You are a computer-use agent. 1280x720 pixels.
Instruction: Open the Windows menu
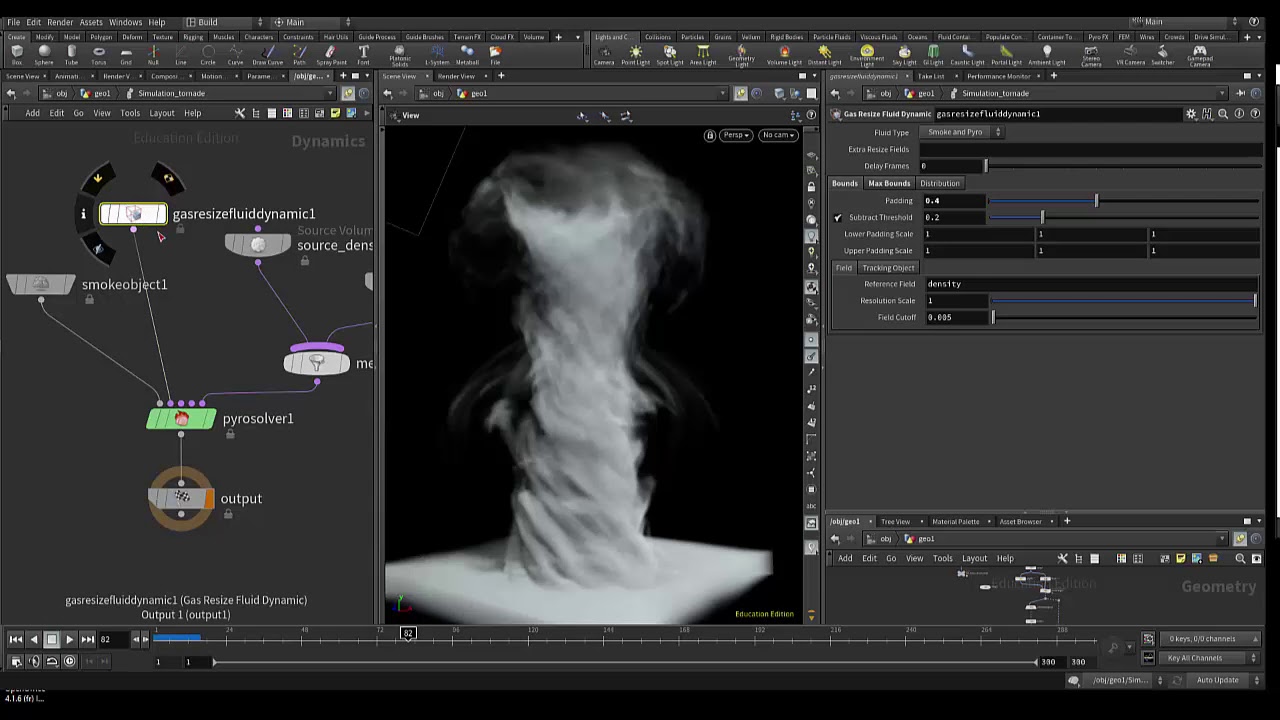[125, 22]
